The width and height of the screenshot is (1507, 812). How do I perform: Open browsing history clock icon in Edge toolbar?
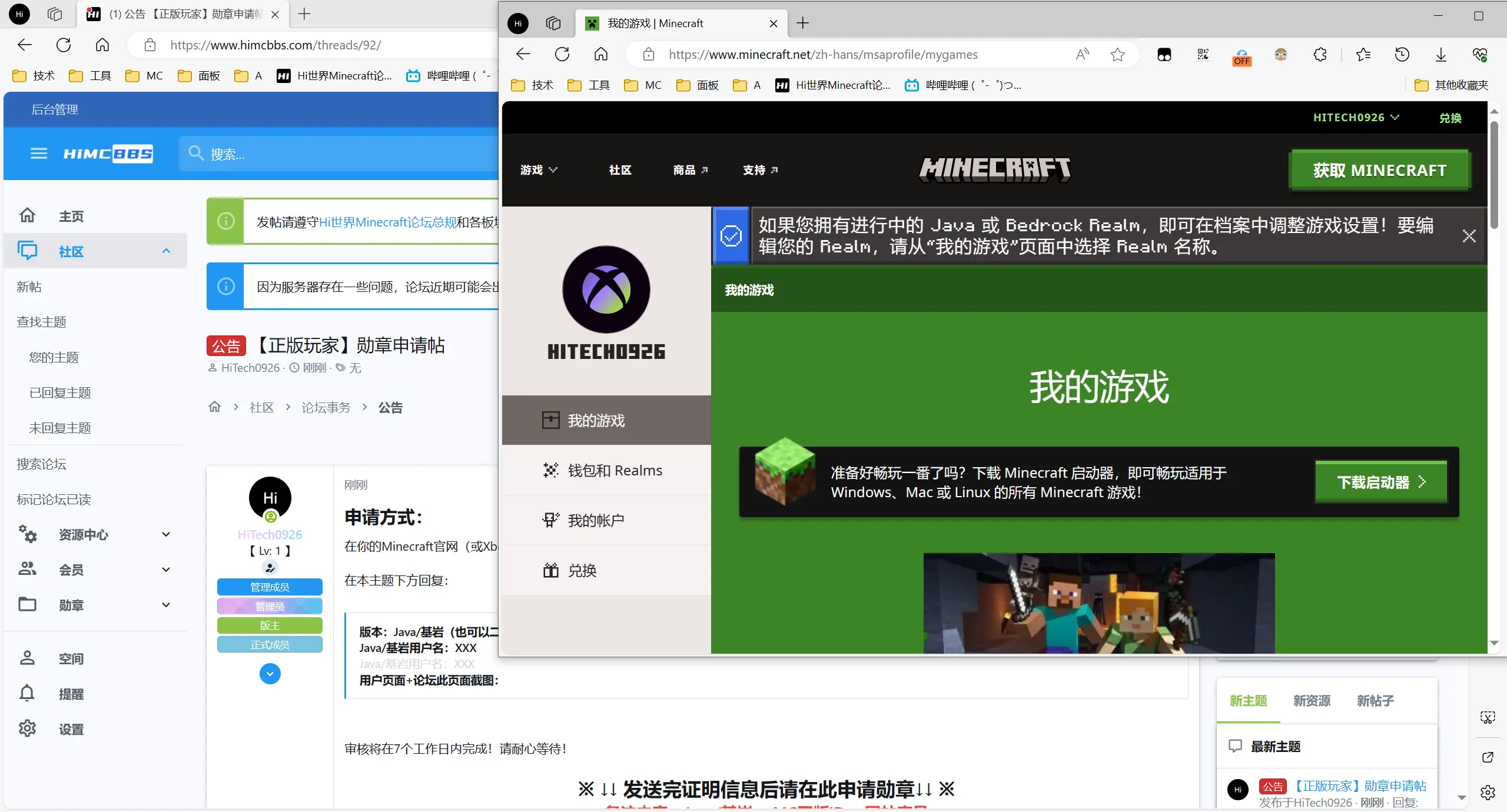[x=1402, y=54]
